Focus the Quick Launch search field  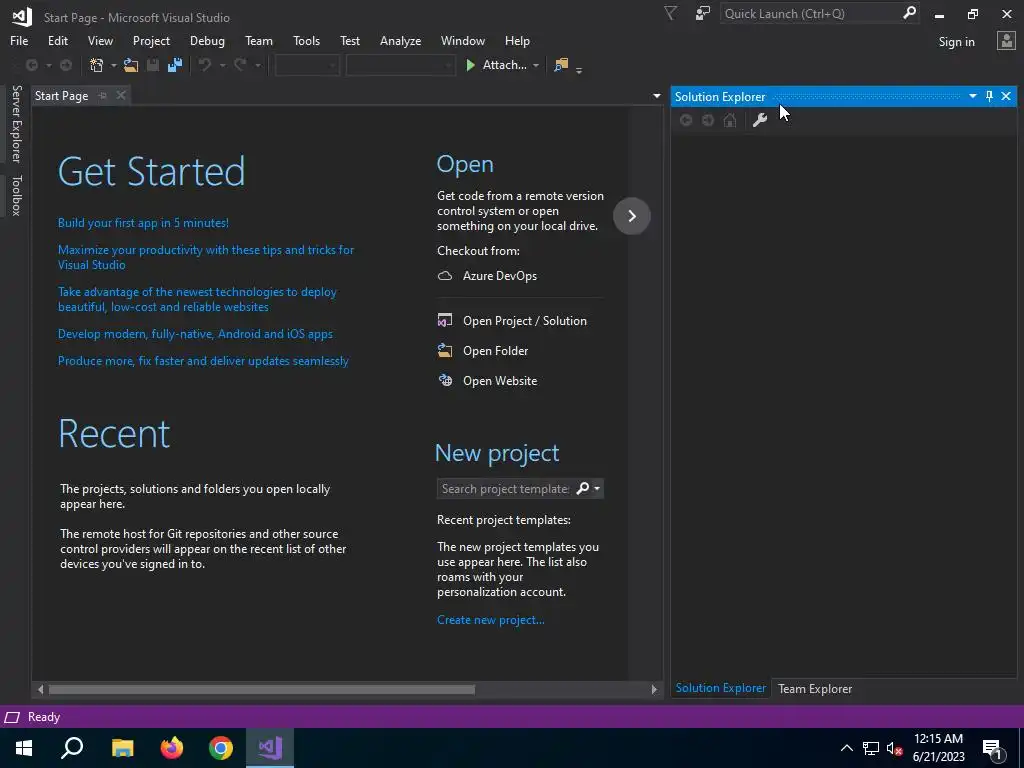(x=811, y=13)
